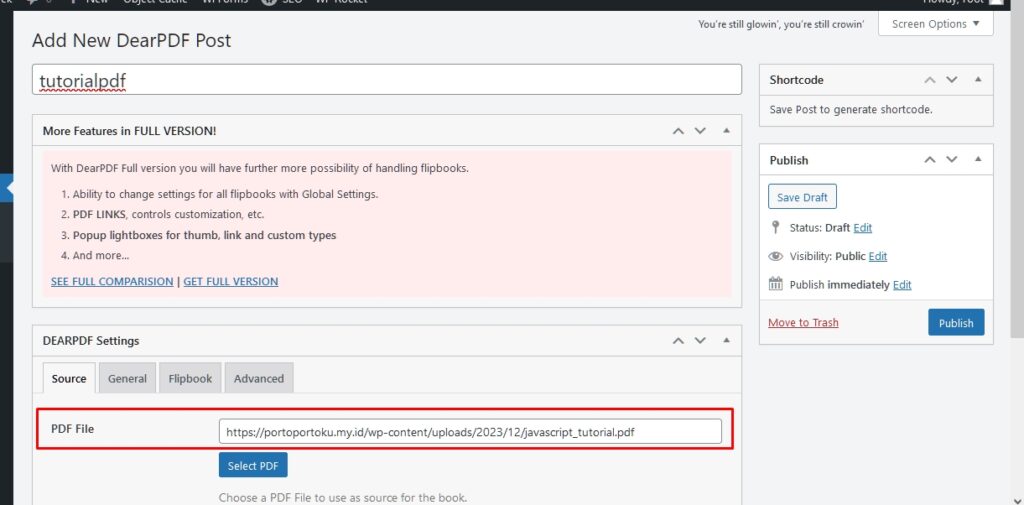This screenshot has height=505, width=1024.
Task: Switch to the Advanced tab
Action: pyautogui.click(x=259, y=378)
